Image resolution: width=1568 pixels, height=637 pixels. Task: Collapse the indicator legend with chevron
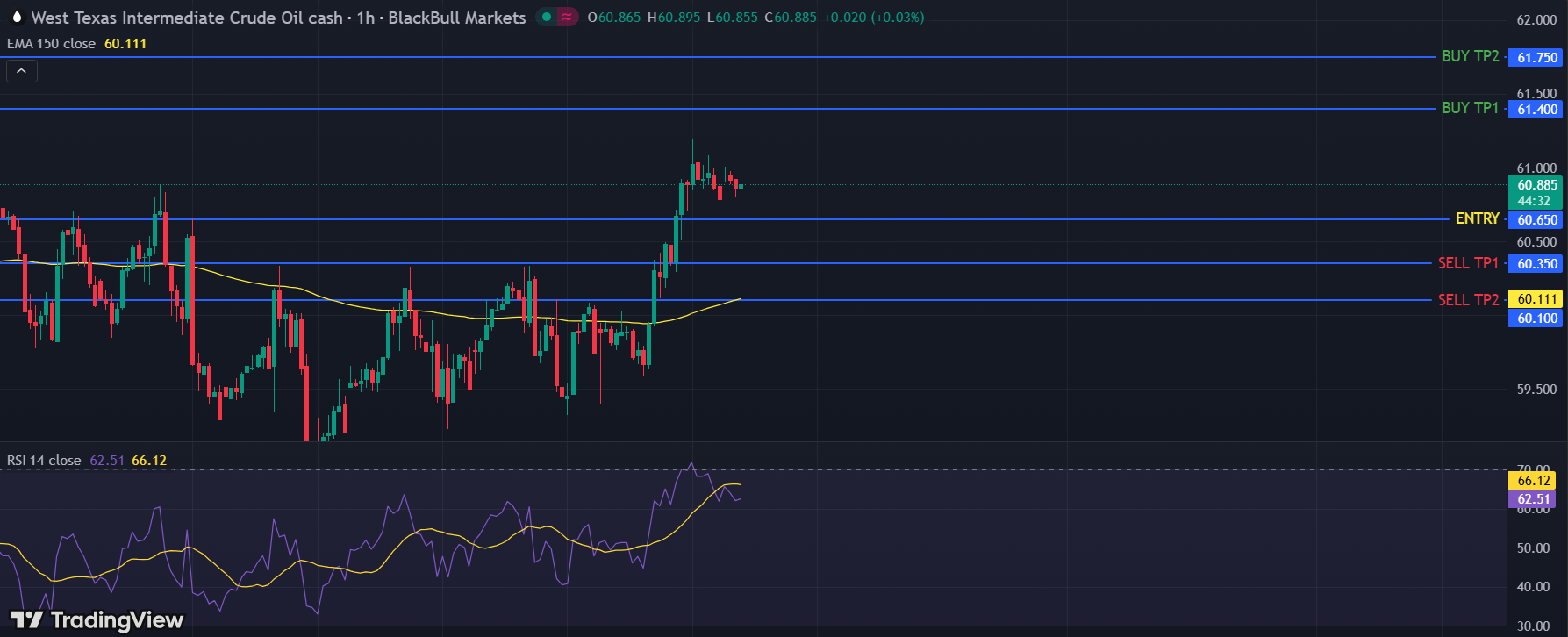pos(22,71)
